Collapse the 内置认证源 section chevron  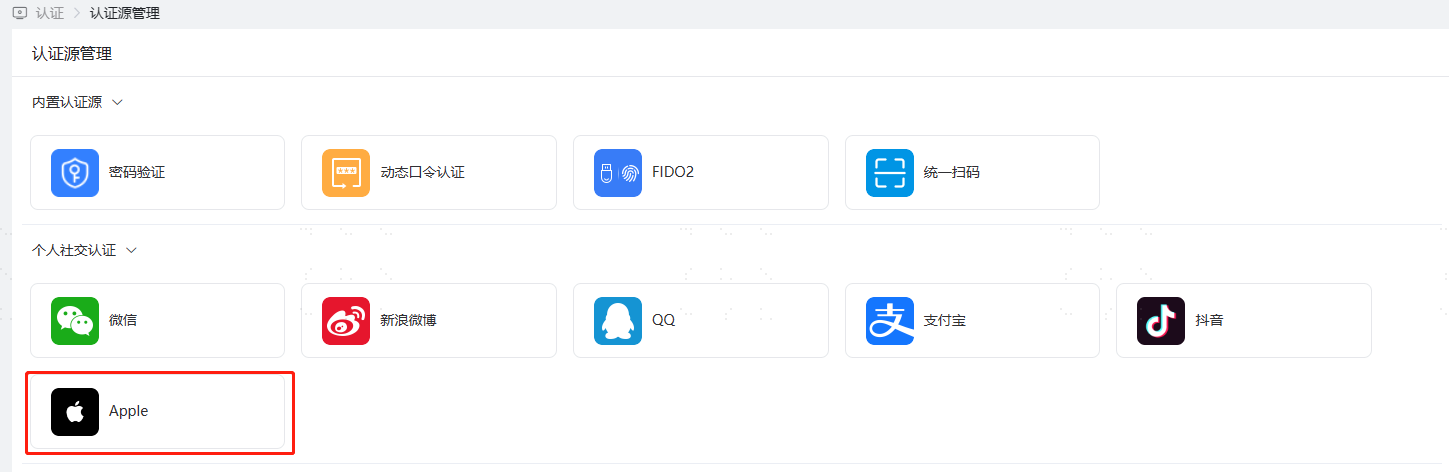[x=117, y=102]
